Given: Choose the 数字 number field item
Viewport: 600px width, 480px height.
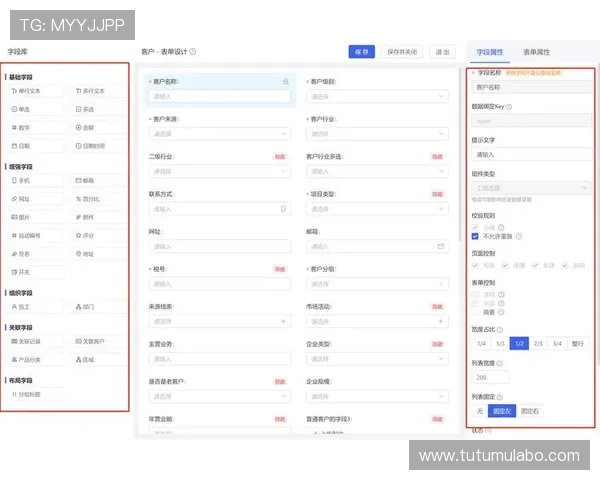Looking at the screenshot, I should 36,128.
